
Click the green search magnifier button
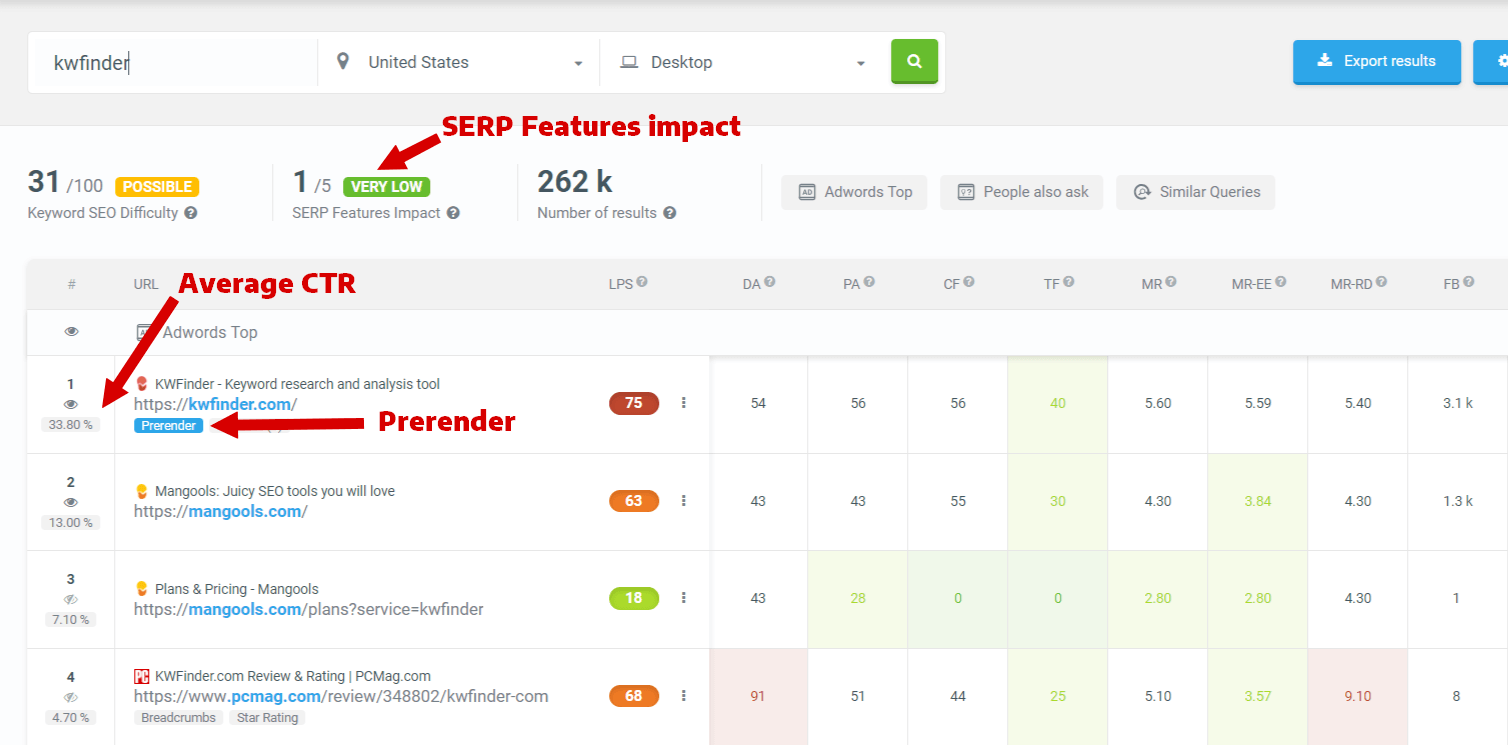pos(914,61)
